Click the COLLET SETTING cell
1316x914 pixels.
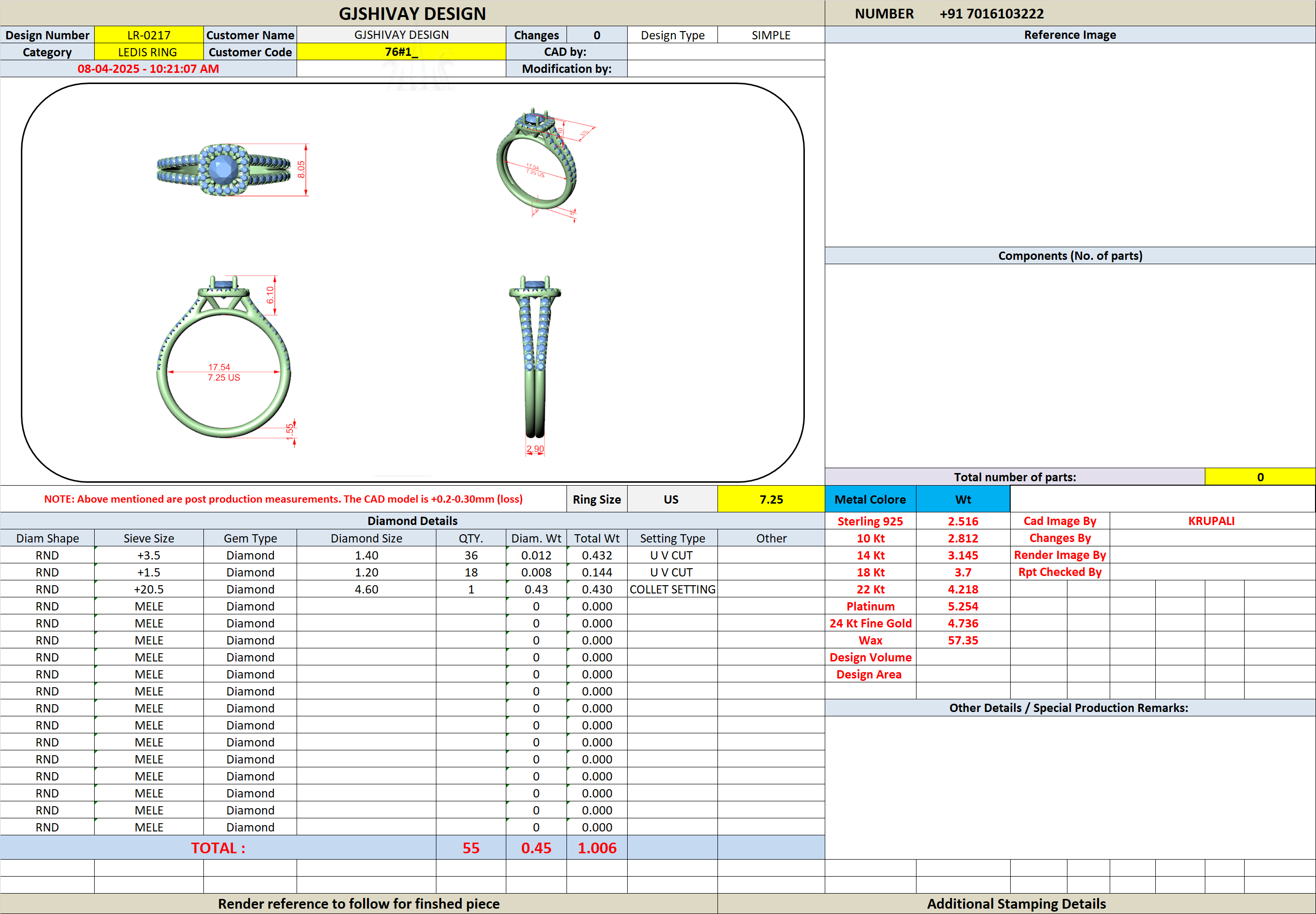[673, 589]
